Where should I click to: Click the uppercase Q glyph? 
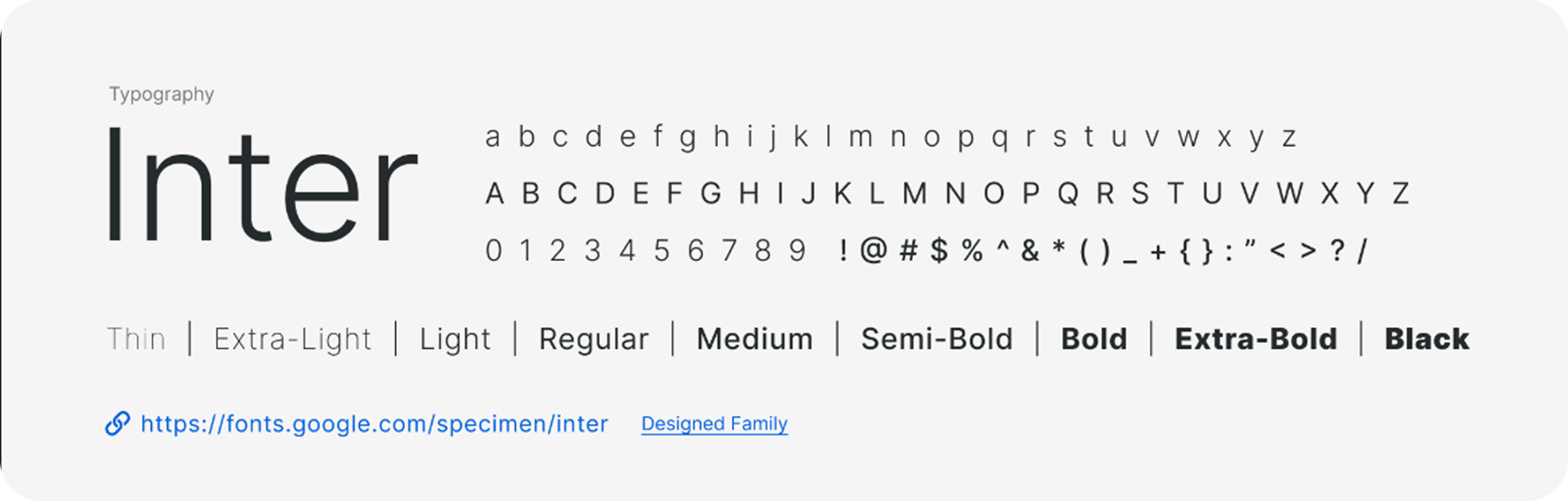pos(1068,194)
